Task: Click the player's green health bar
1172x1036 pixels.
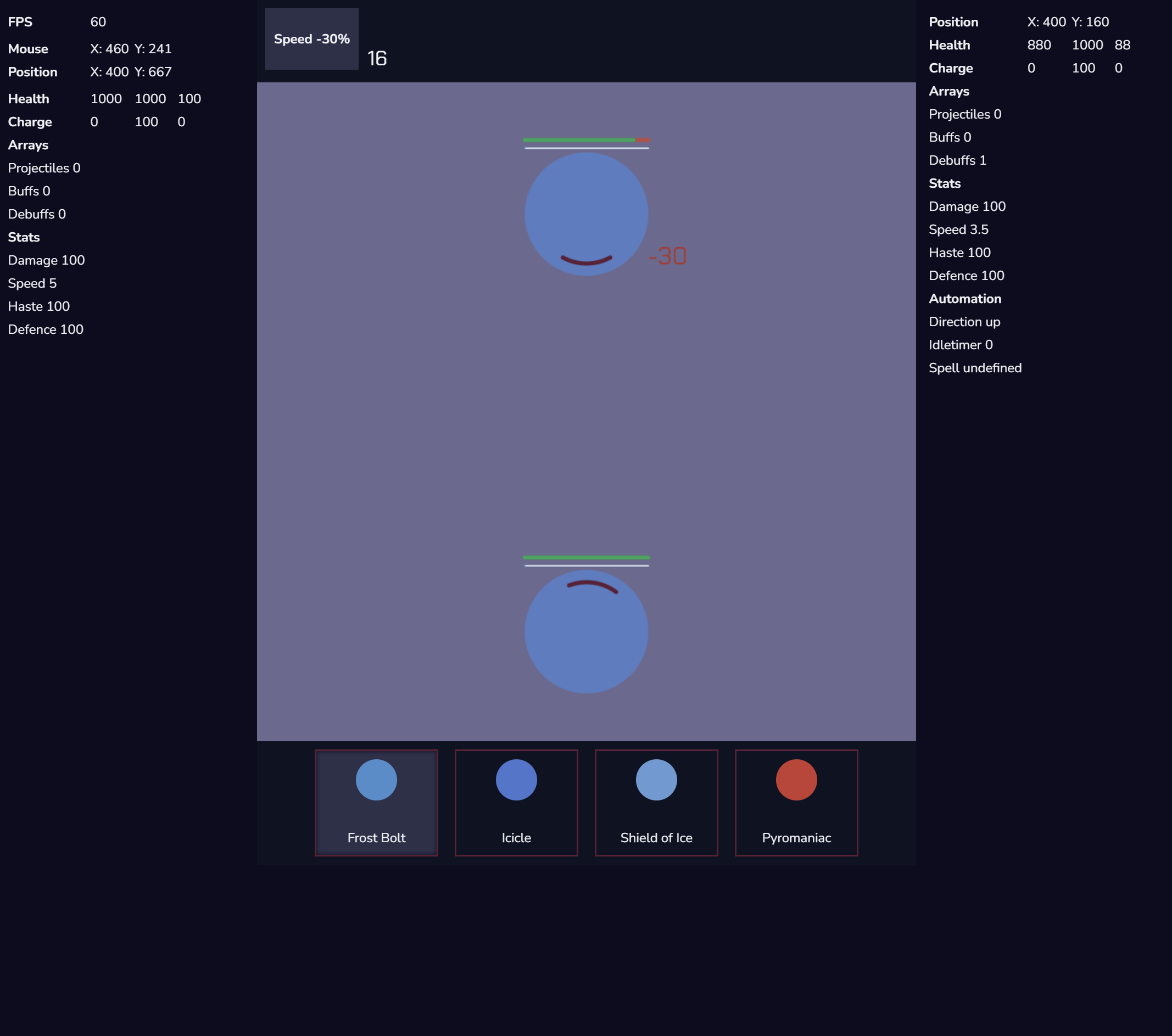Action: tap(586, 557)
